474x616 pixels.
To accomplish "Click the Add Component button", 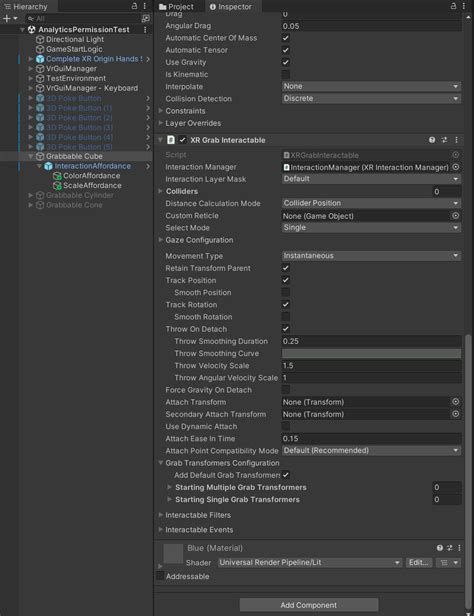I will pos(309,605).
